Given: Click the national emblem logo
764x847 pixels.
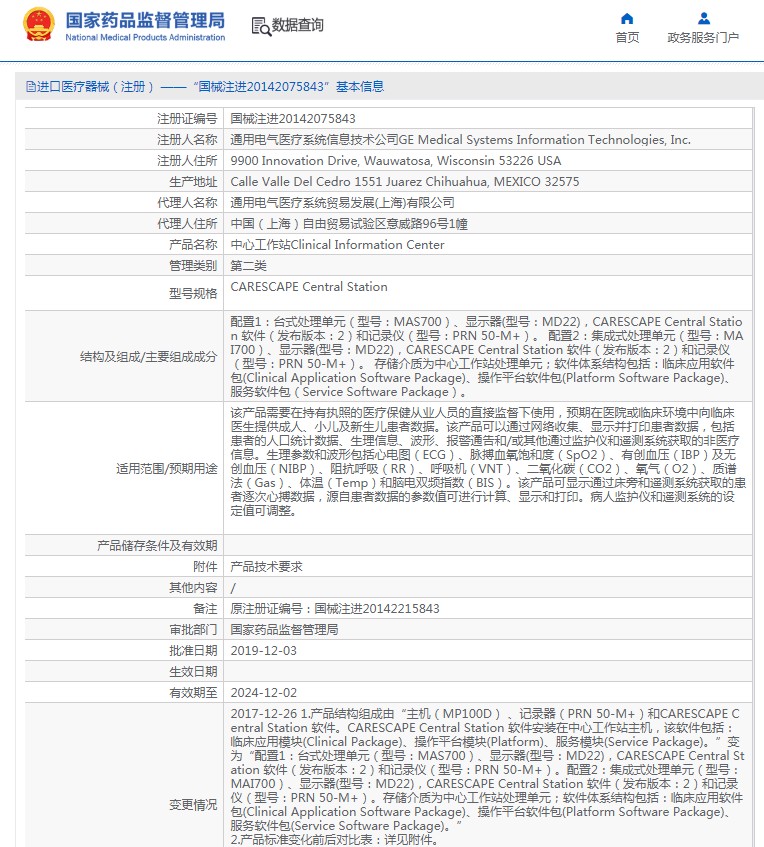Looking at the screenshot, I should click(x=38, y=25).
